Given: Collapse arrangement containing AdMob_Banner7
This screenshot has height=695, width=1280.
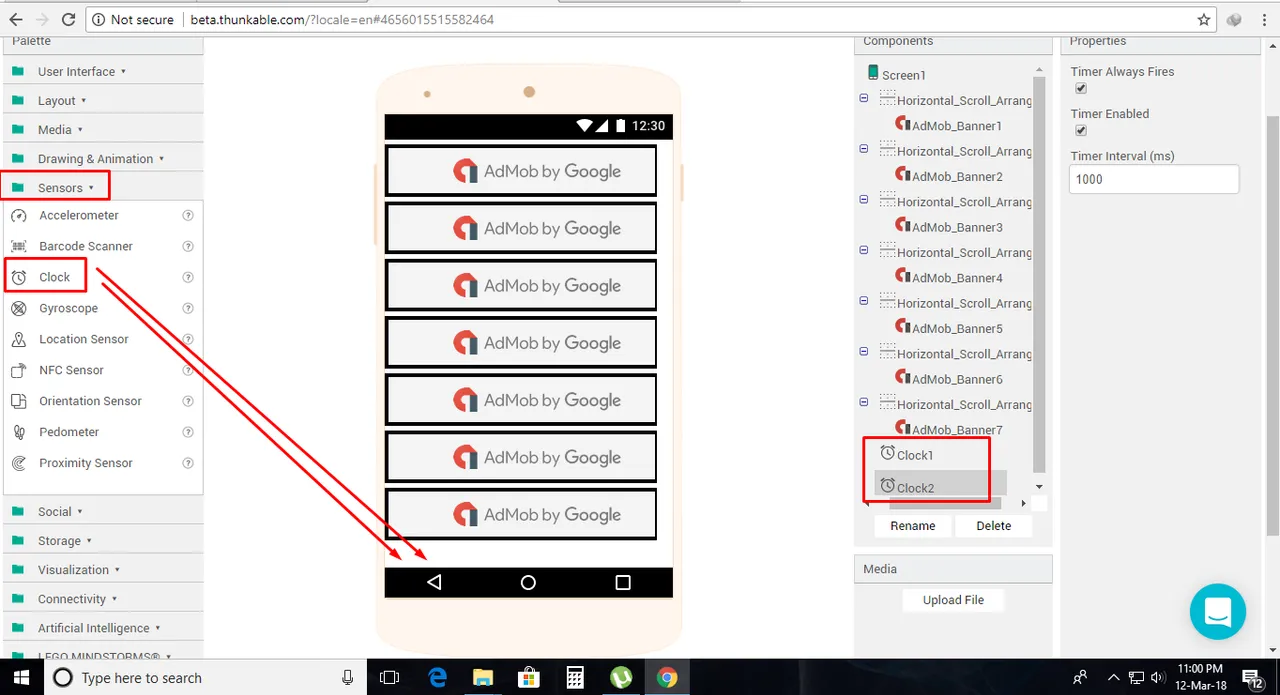Looking at the screenshot, I should click(x=864, y=402).
